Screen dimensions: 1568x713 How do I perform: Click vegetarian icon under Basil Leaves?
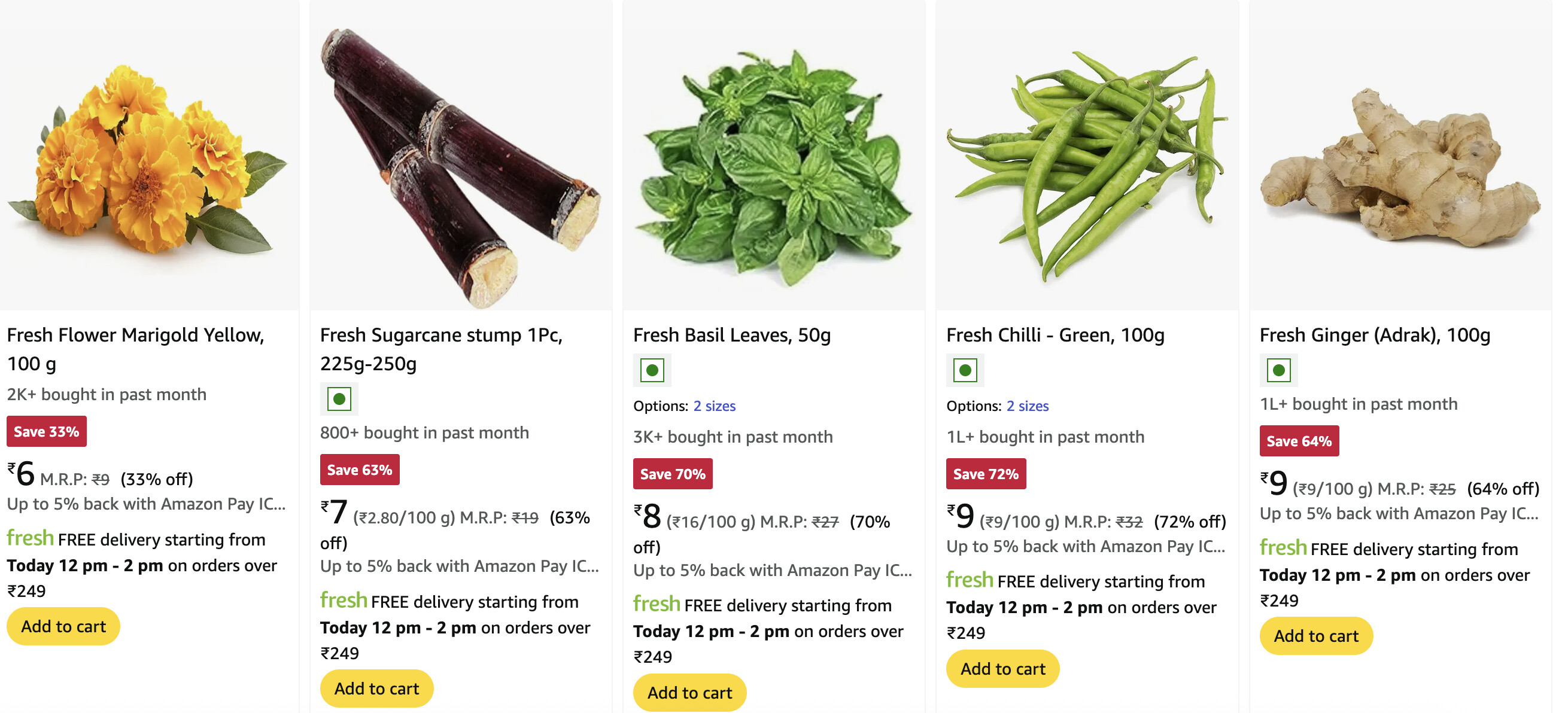point(652,370)
